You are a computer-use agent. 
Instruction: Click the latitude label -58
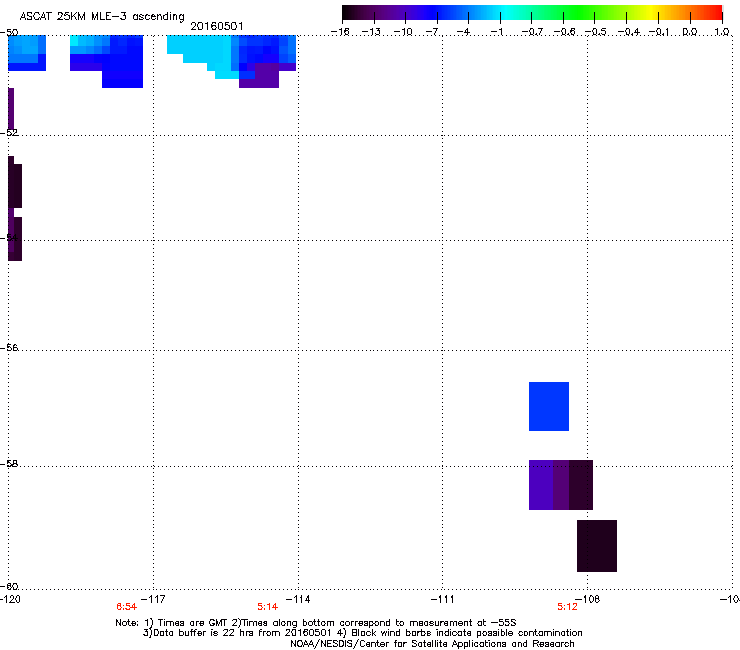point(9,464)
